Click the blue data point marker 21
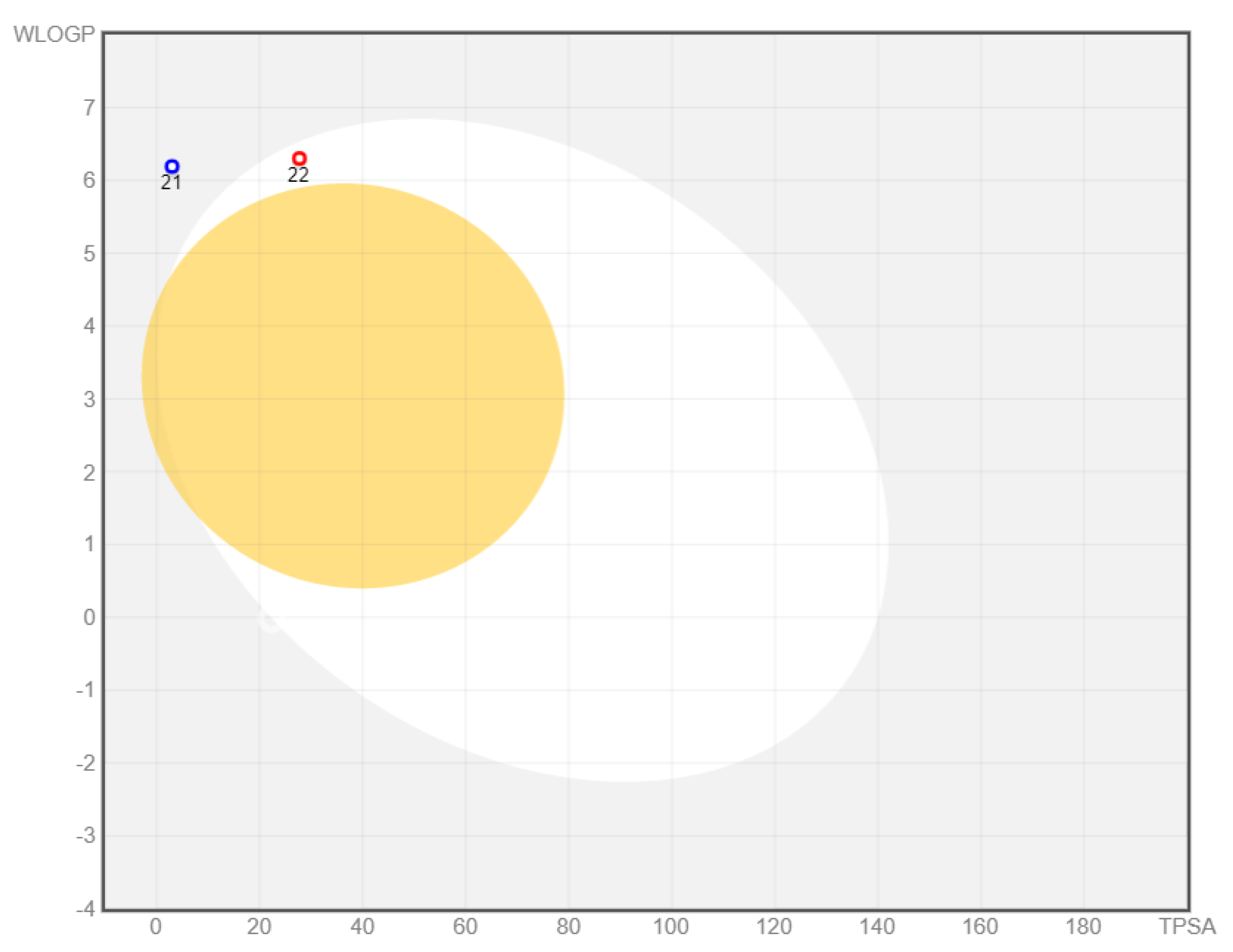The width and height of the screenshot is (1233, 952). coord(172,167)
